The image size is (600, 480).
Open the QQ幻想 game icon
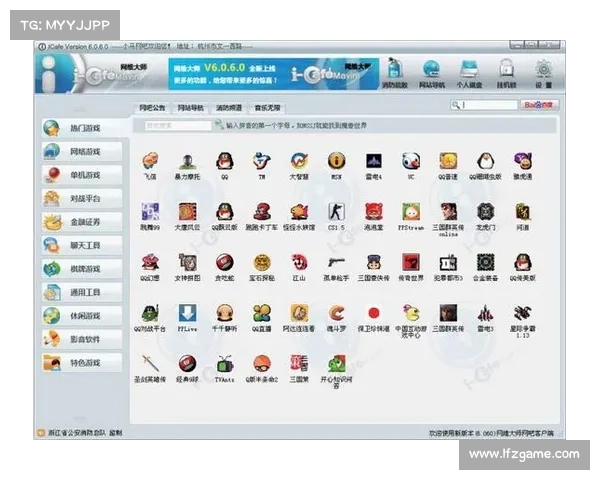pos(150,263)
